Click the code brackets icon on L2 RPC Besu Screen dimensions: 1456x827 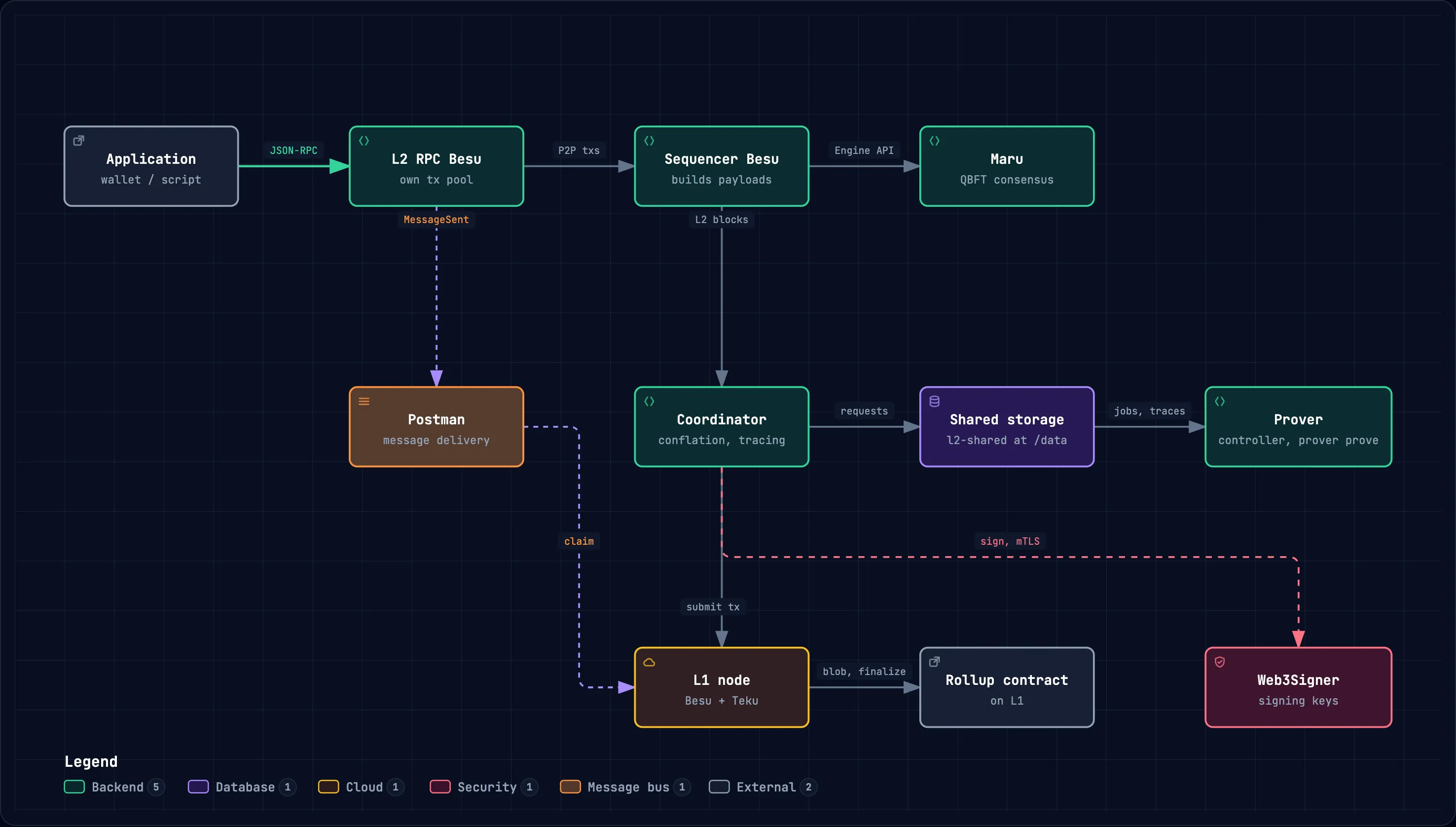click(x=364, y=140)
